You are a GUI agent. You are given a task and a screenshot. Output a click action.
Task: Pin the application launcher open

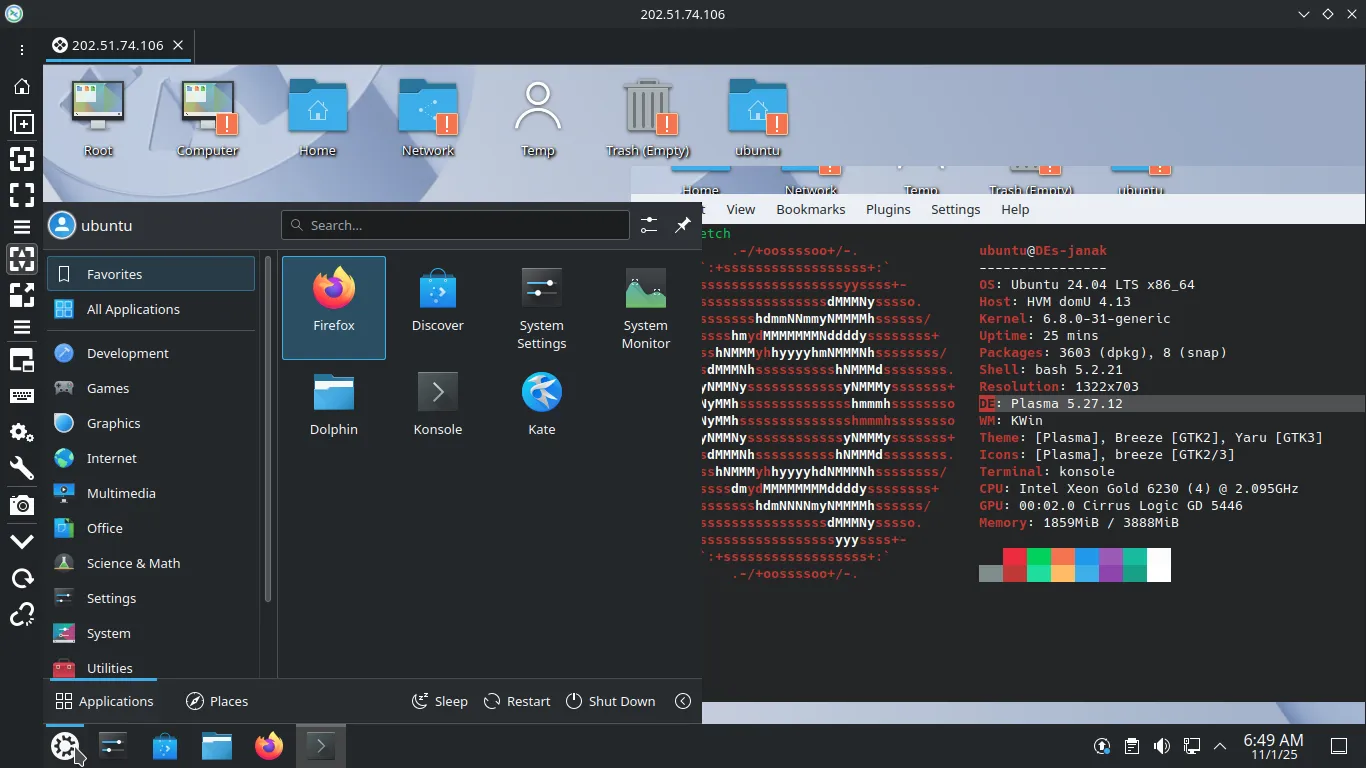click(x=683, y=225)
